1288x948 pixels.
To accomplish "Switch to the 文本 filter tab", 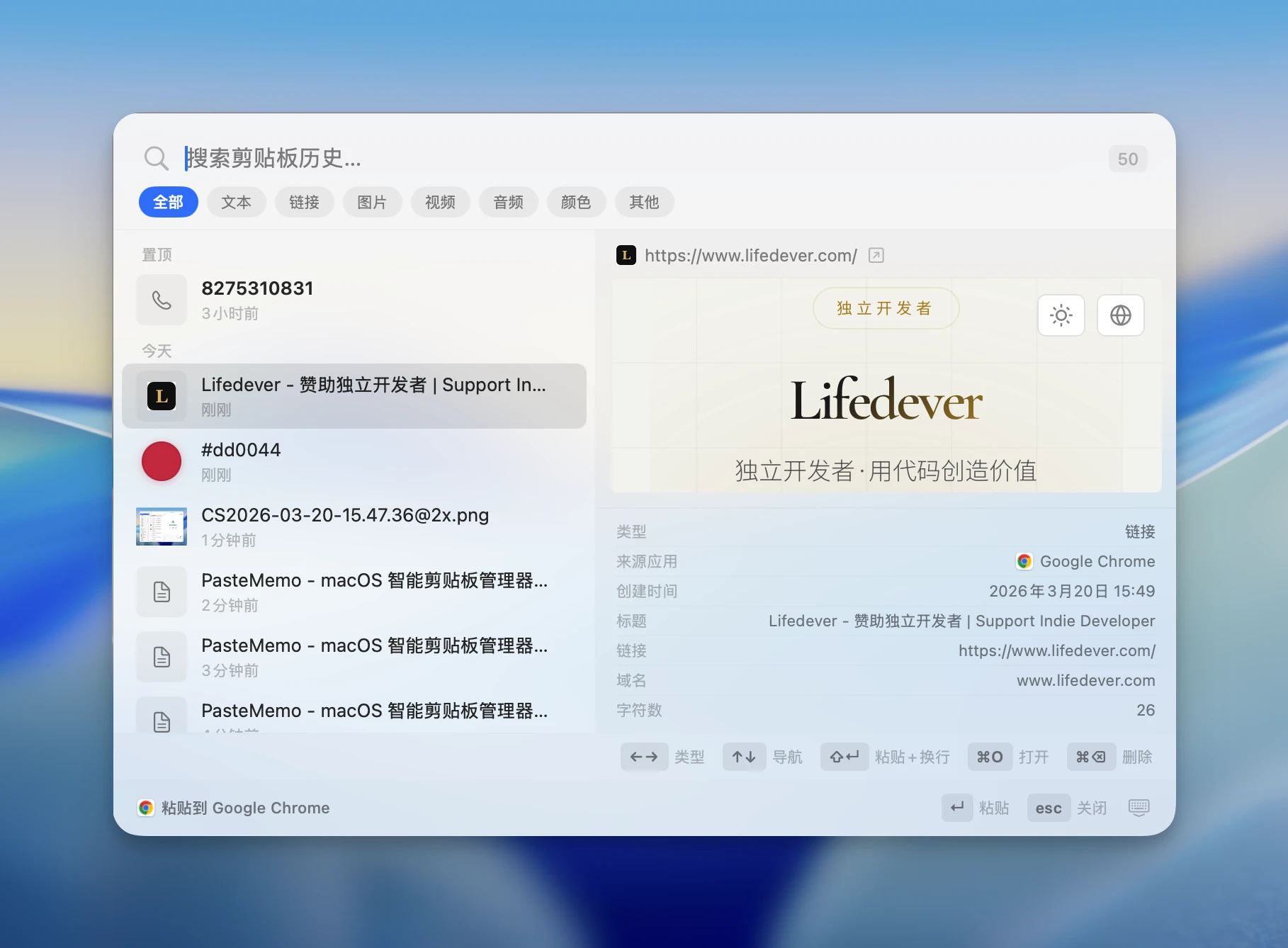I will [x=236, y=203].
